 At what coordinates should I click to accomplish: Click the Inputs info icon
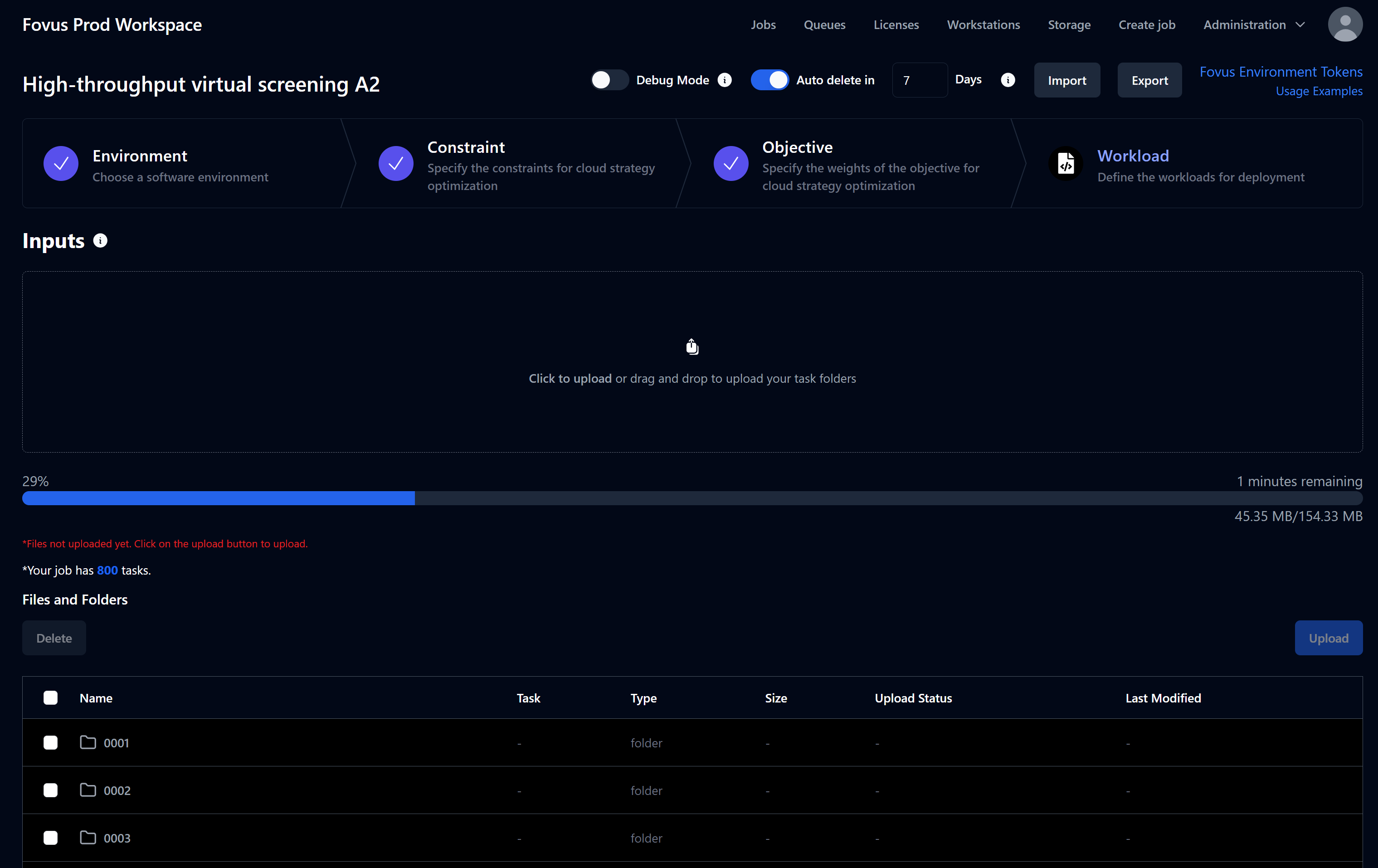click(100, 241)
